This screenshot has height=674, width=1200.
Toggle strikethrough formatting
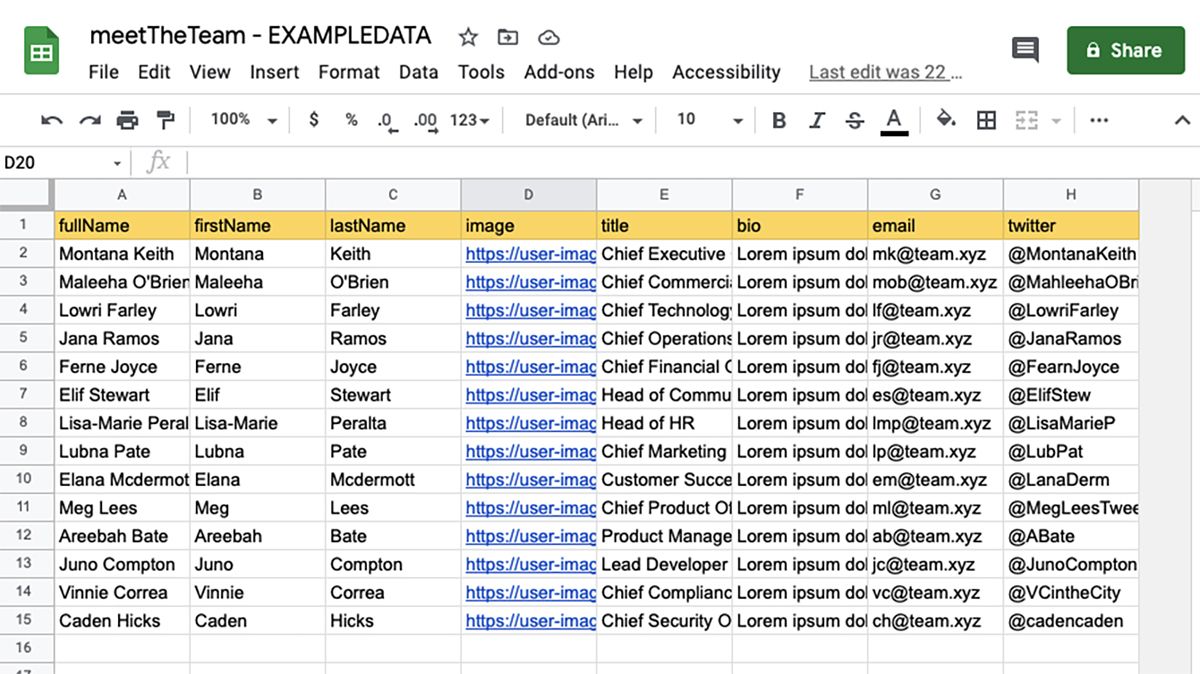coord(854,121)
